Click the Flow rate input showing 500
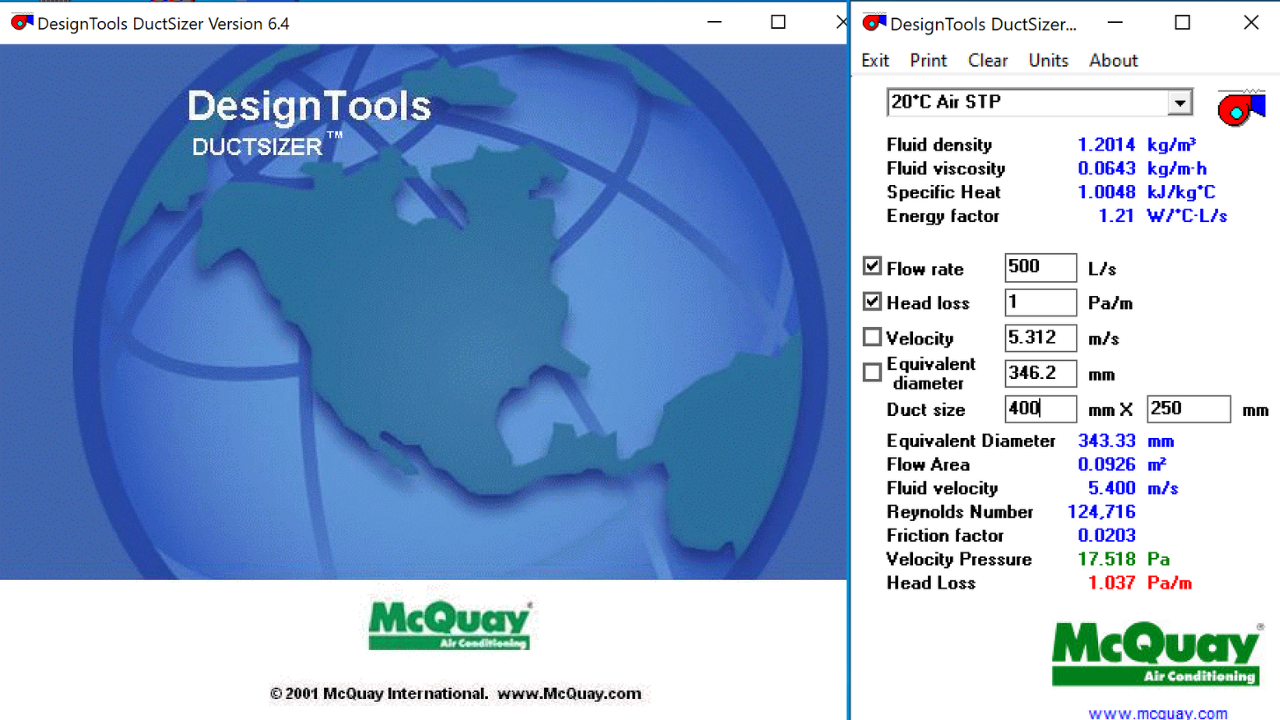The width and height of the screenshot is (1280, 720). [1041, 267]
